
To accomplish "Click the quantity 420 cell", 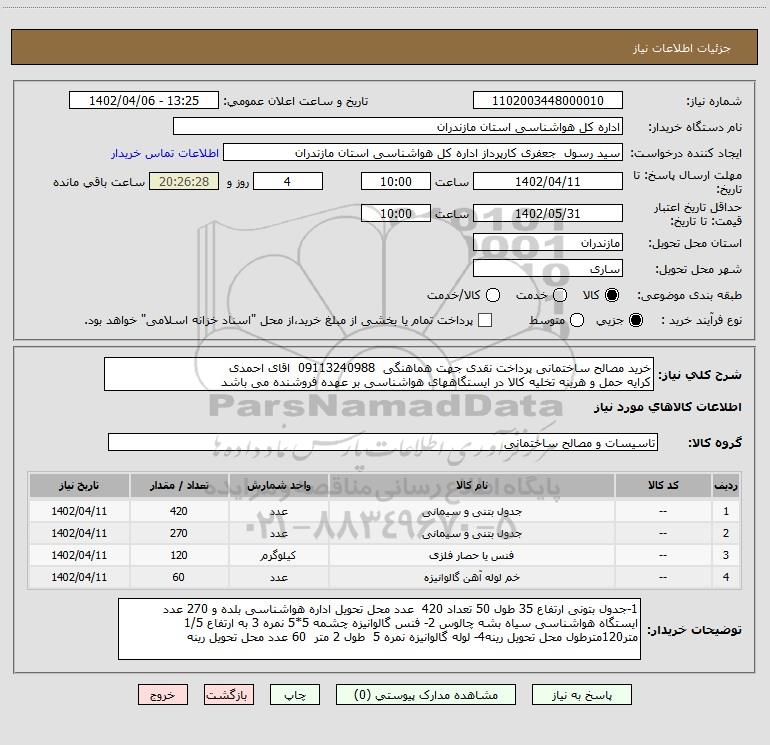I will click(179, 511).
